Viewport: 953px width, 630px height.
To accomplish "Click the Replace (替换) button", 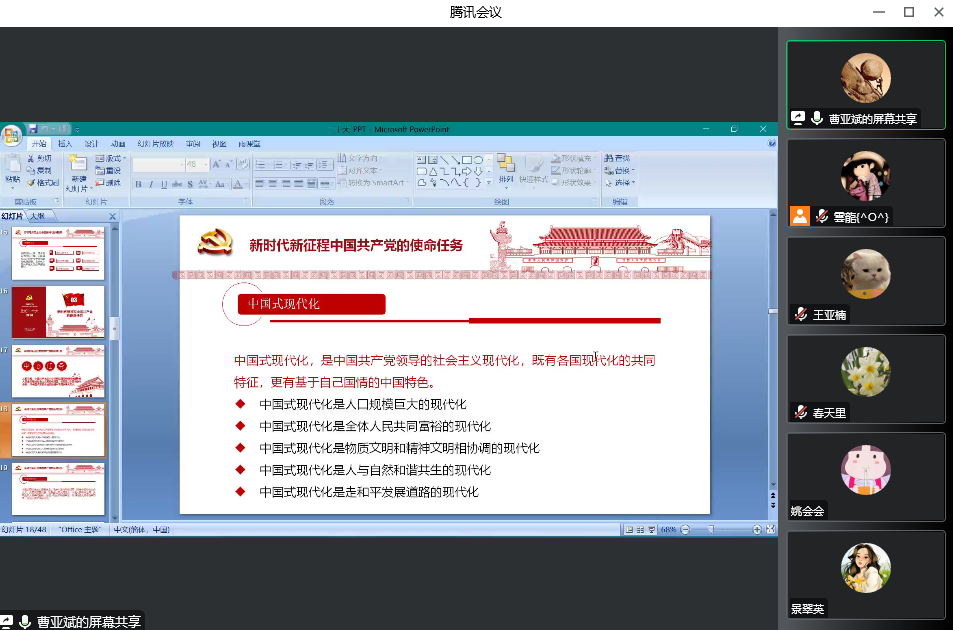I will point(619,171).
